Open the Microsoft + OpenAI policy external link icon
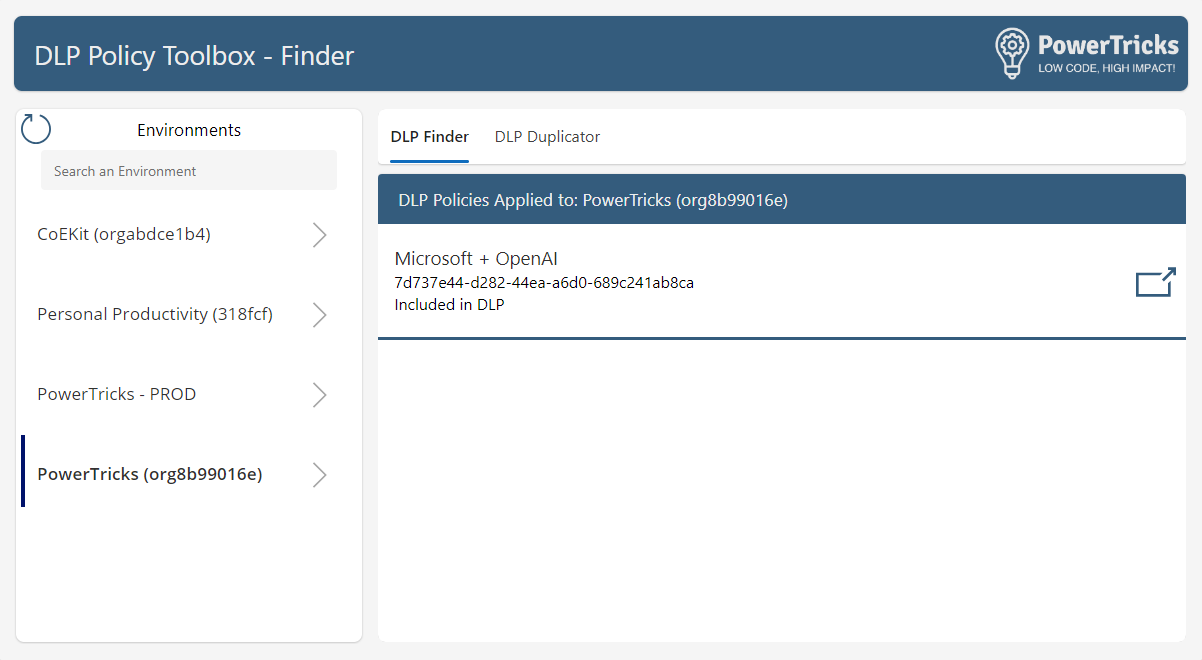The width and height of the screenshot is (1202, 660). (x=1156, y=282)
